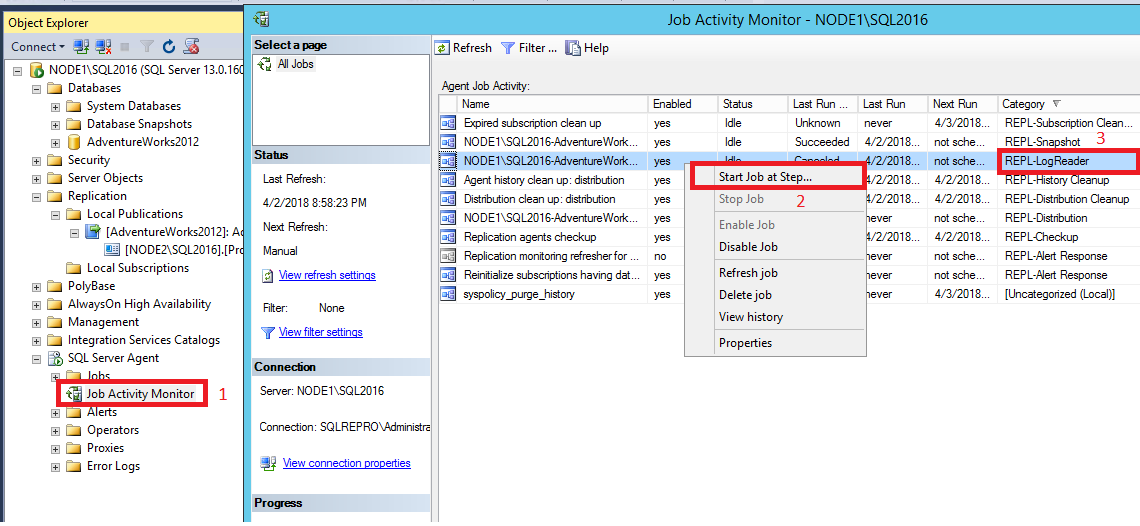Refresh Object Explorer with the circular arrow icon
Screen dimensions: 1140x526
[169, 47]
